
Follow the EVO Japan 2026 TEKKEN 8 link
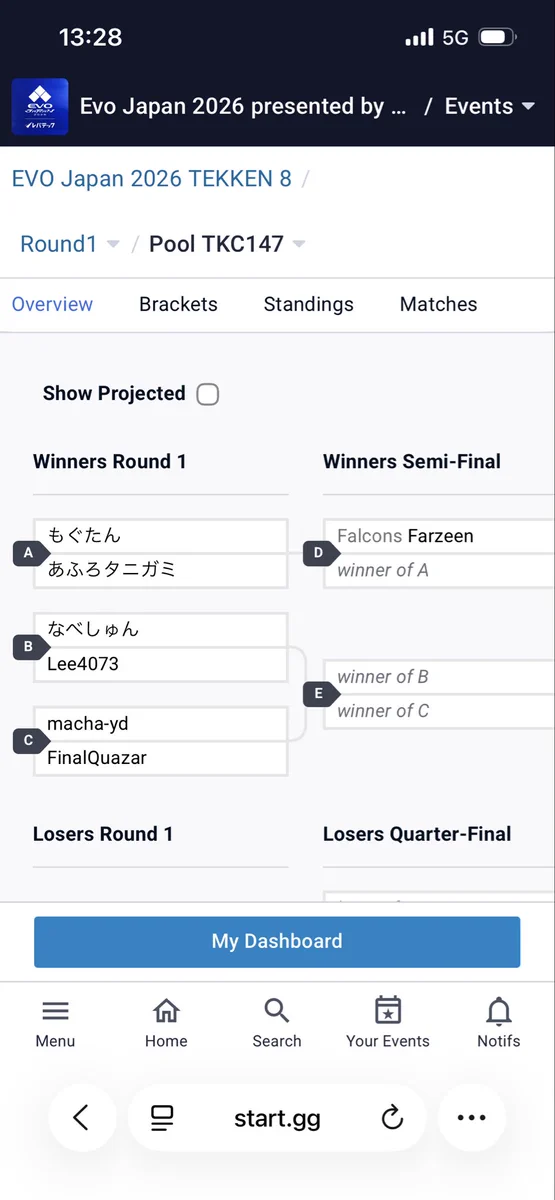click(152, 179)
